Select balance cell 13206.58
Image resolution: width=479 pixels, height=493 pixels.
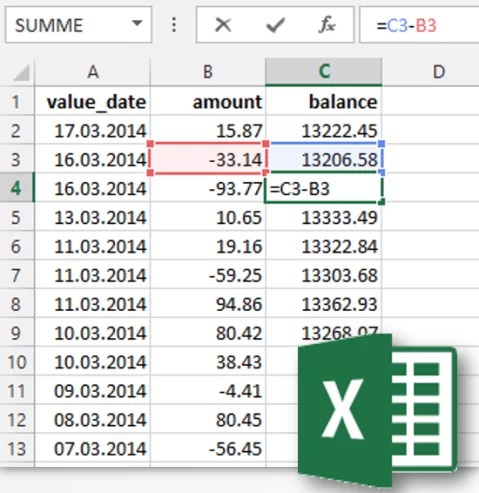pyautogui.click(x=324, y=159)
